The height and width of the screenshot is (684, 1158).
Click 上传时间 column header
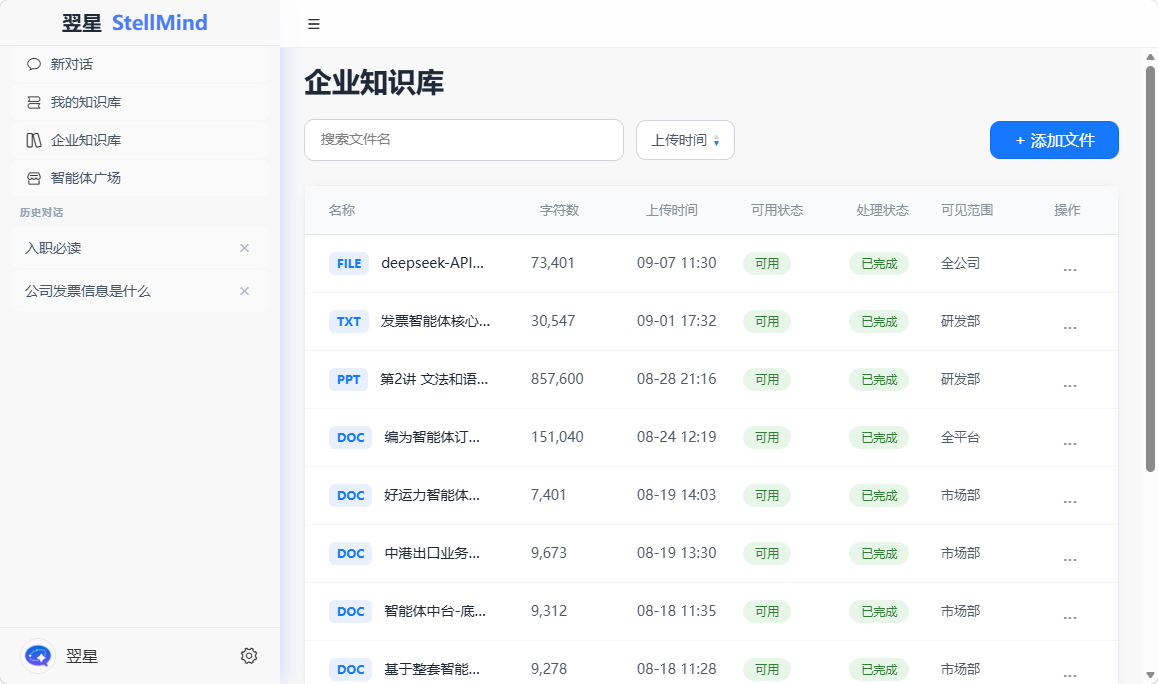(x=671, y=211)
